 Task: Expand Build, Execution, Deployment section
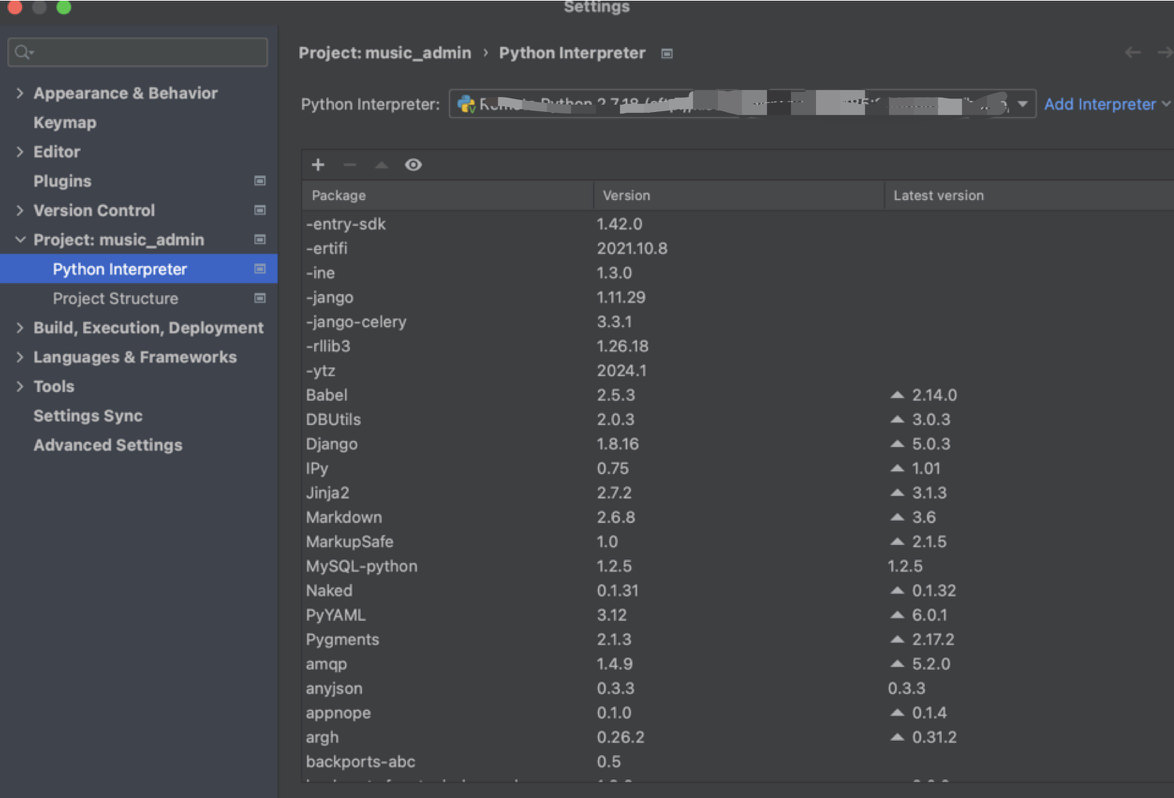[x=20, y=328]
